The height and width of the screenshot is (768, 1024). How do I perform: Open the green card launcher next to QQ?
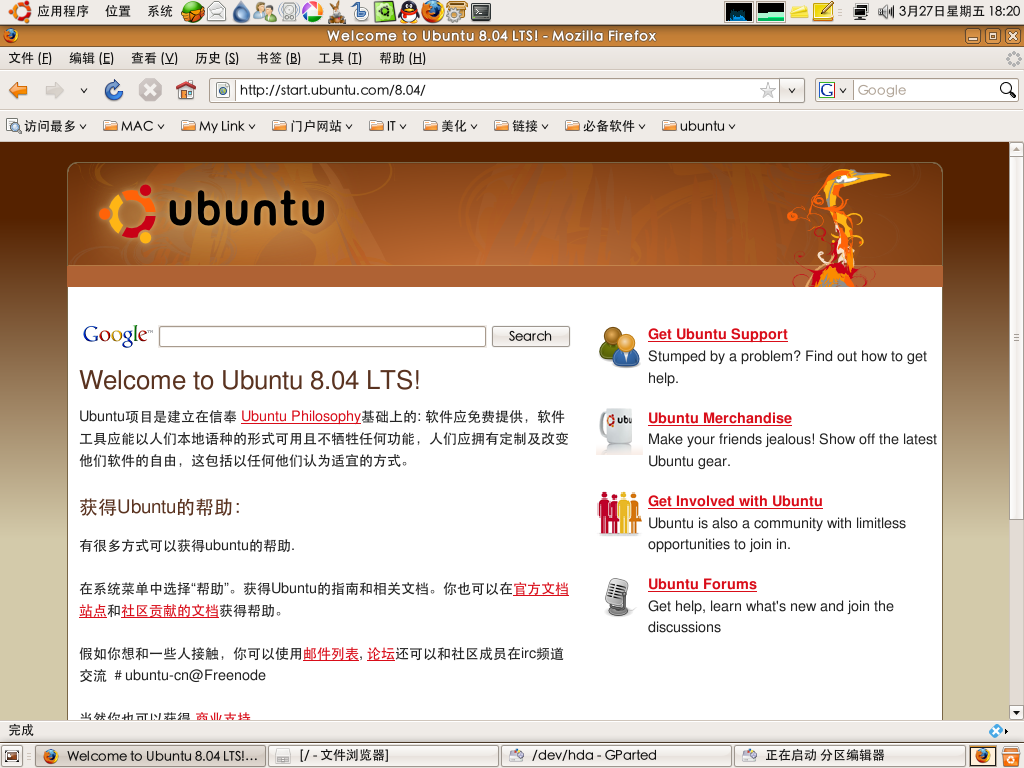pos(385,11)
